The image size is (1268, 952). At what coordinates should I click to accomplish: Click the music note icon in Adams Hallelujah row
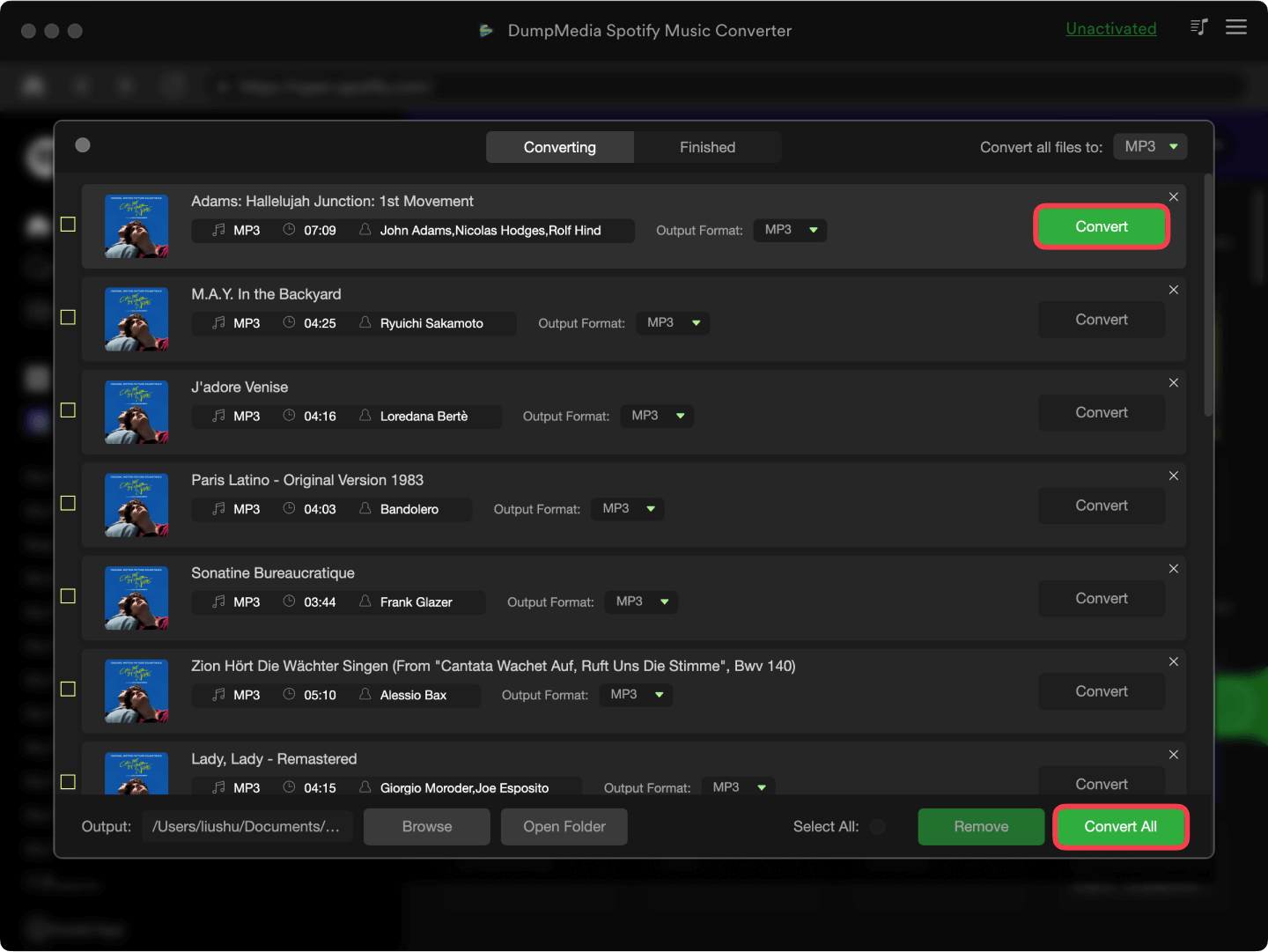218,230
